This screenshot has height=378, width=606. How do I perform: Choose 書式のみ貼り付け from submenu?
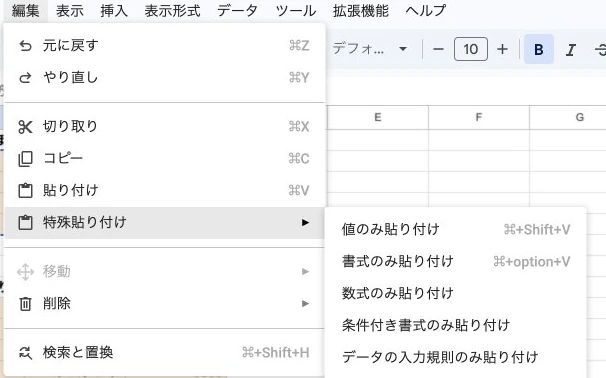[456, 262]
